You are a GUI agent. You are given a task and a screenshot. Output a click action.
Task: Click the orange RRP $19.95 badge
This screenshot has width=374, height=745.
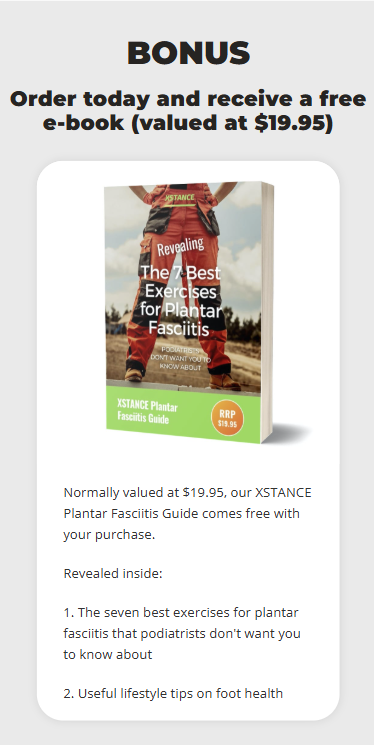227,418
